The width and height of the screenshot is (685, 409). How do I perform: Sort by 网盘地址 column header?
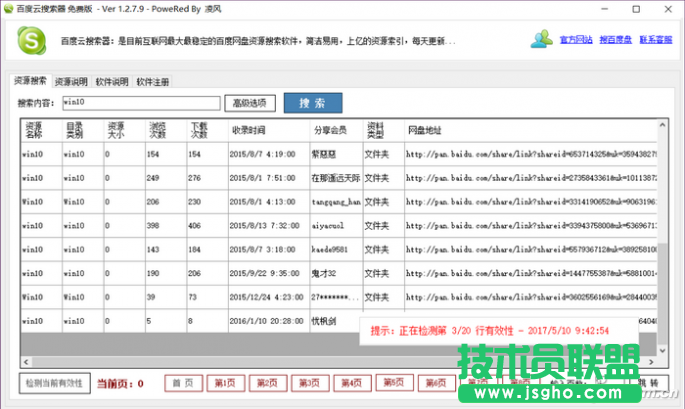click(x=530, y=130)
